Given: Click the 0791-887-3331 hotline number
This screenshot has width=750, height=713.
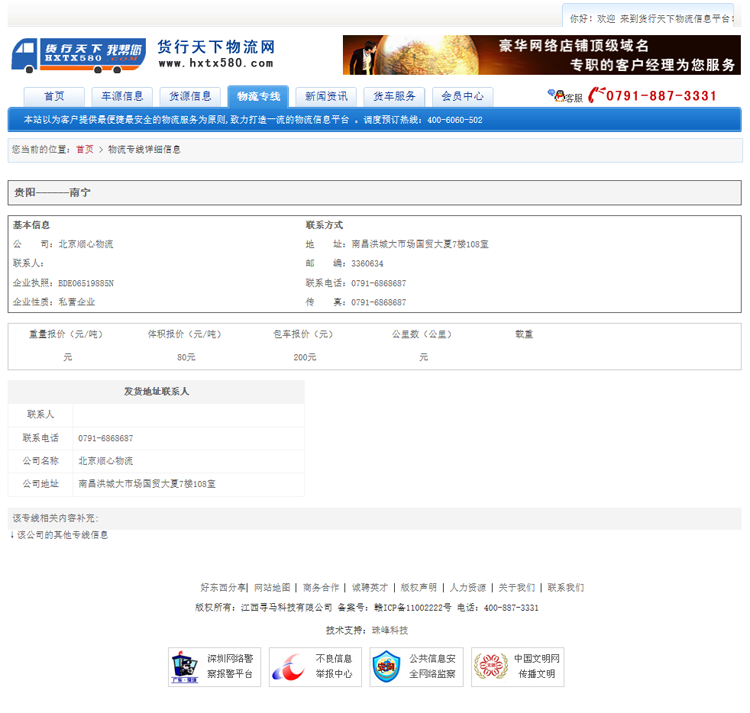Looking at the screenshot, I should click(x=661, y=96).
